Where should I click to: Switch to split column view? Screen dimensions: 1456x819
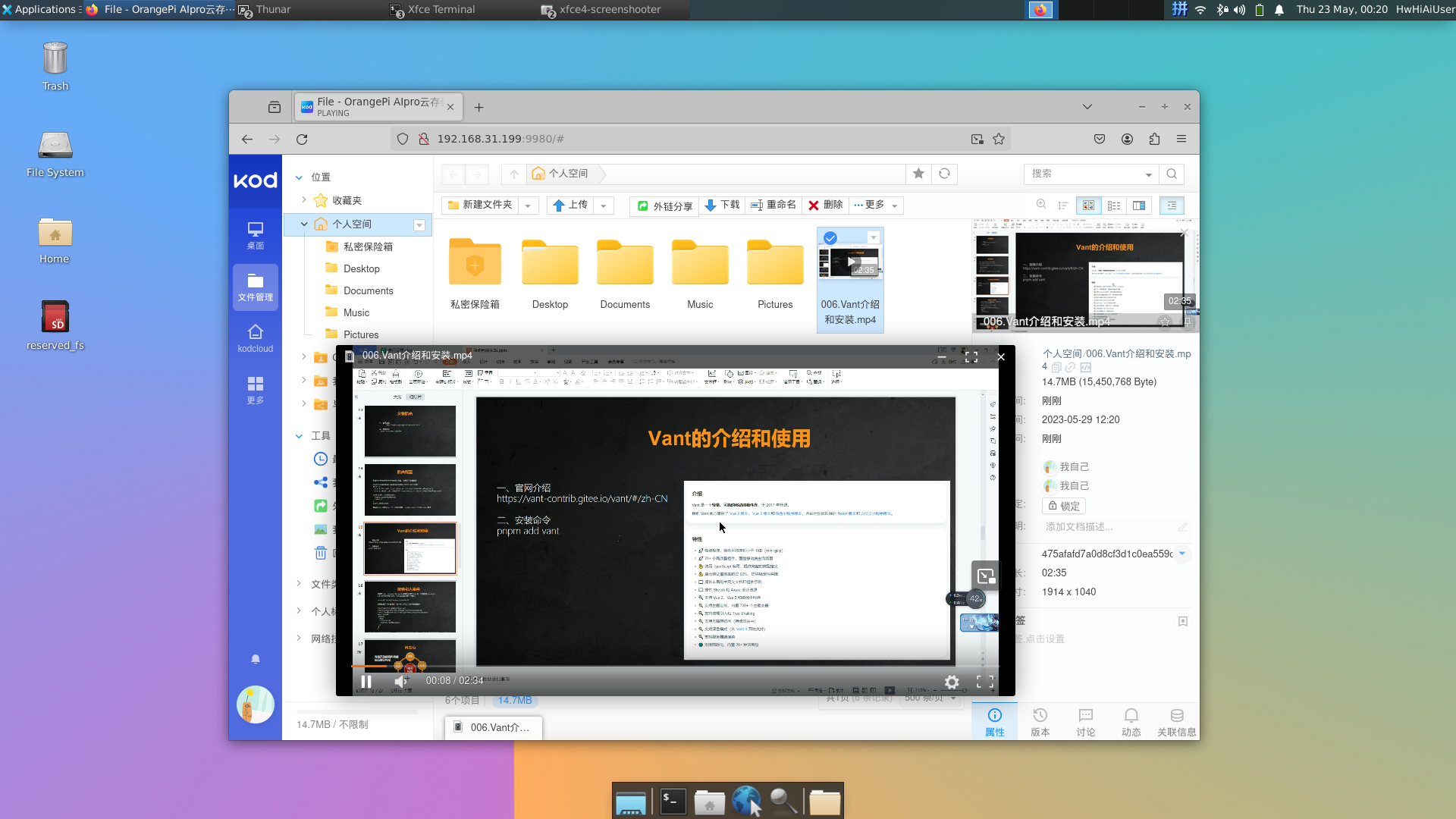click(1139, 206)
